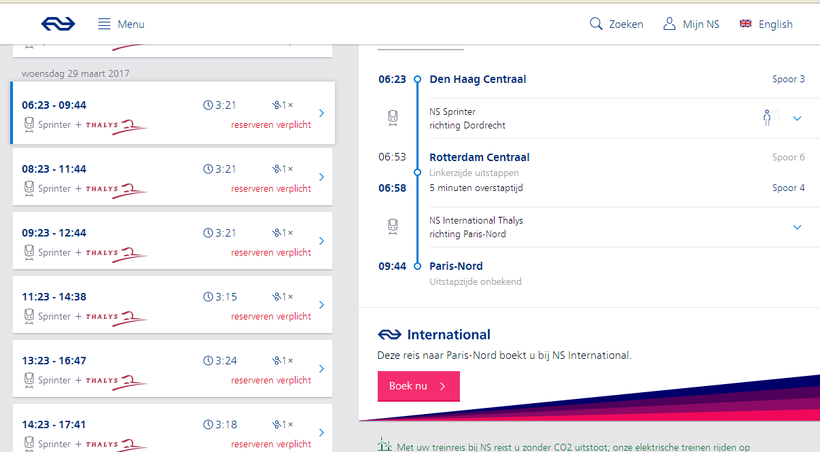Choose the 13:23 - 16:47 journey

pyautogui.click(x=172, y=369)
